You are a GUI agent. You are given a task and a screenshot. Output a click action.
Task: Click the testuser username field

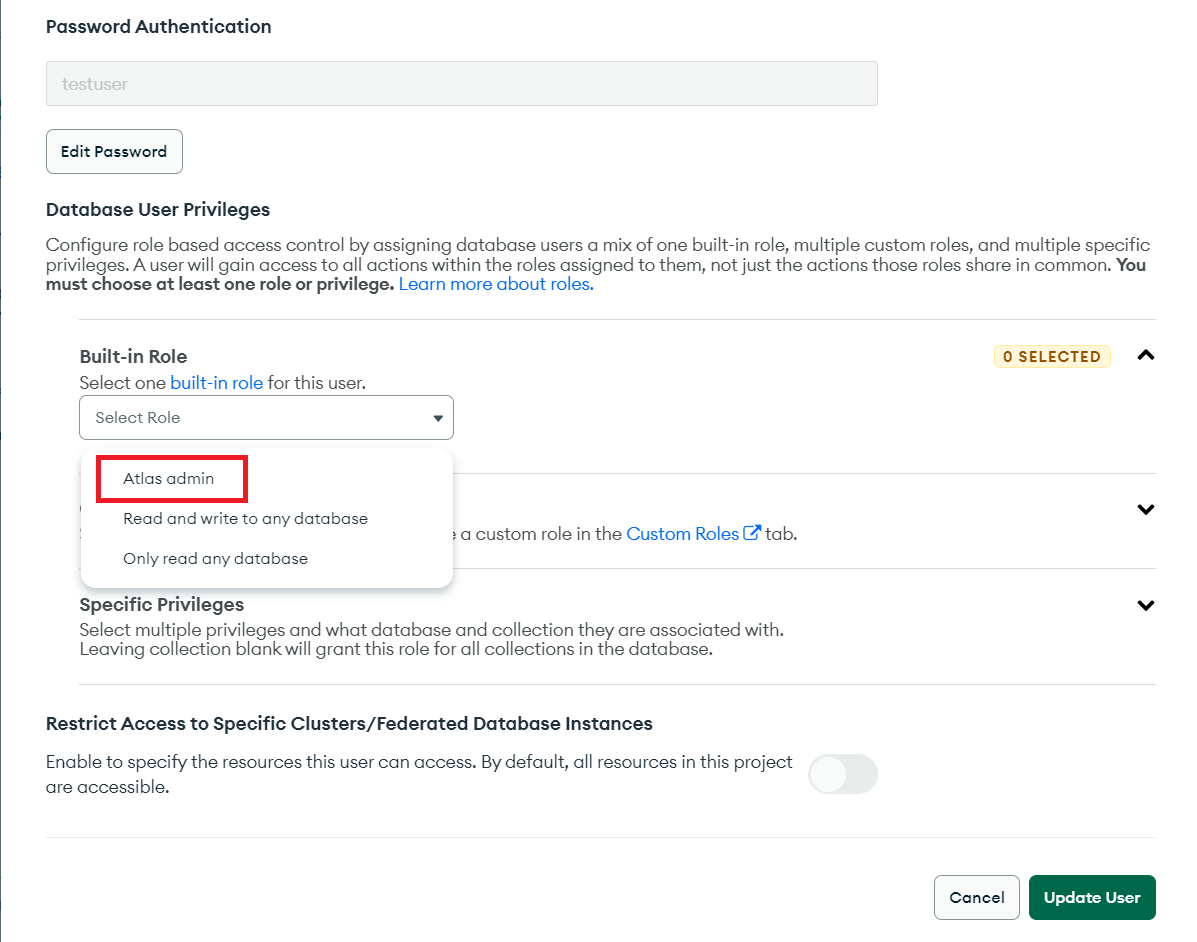(x=461, y=83)
